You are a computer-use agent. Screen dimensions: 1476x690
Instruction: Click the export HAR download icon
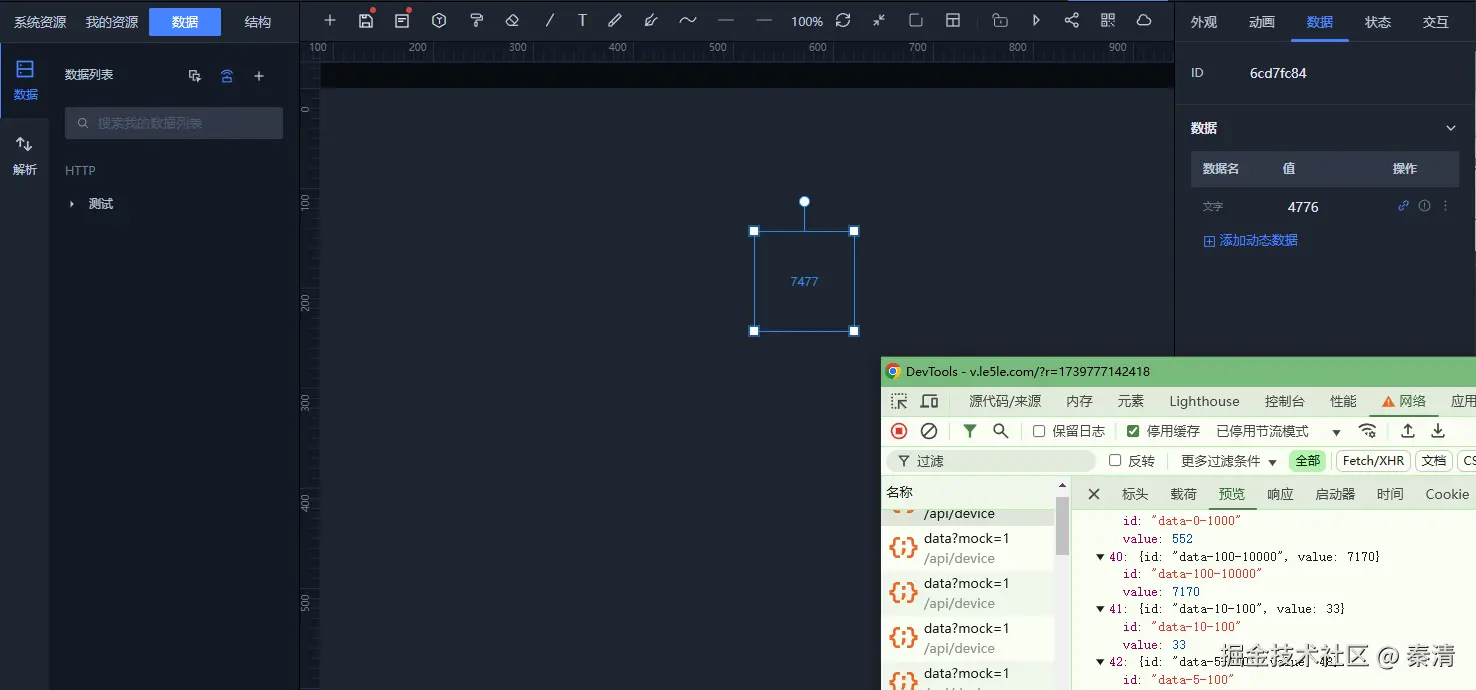1438,431
